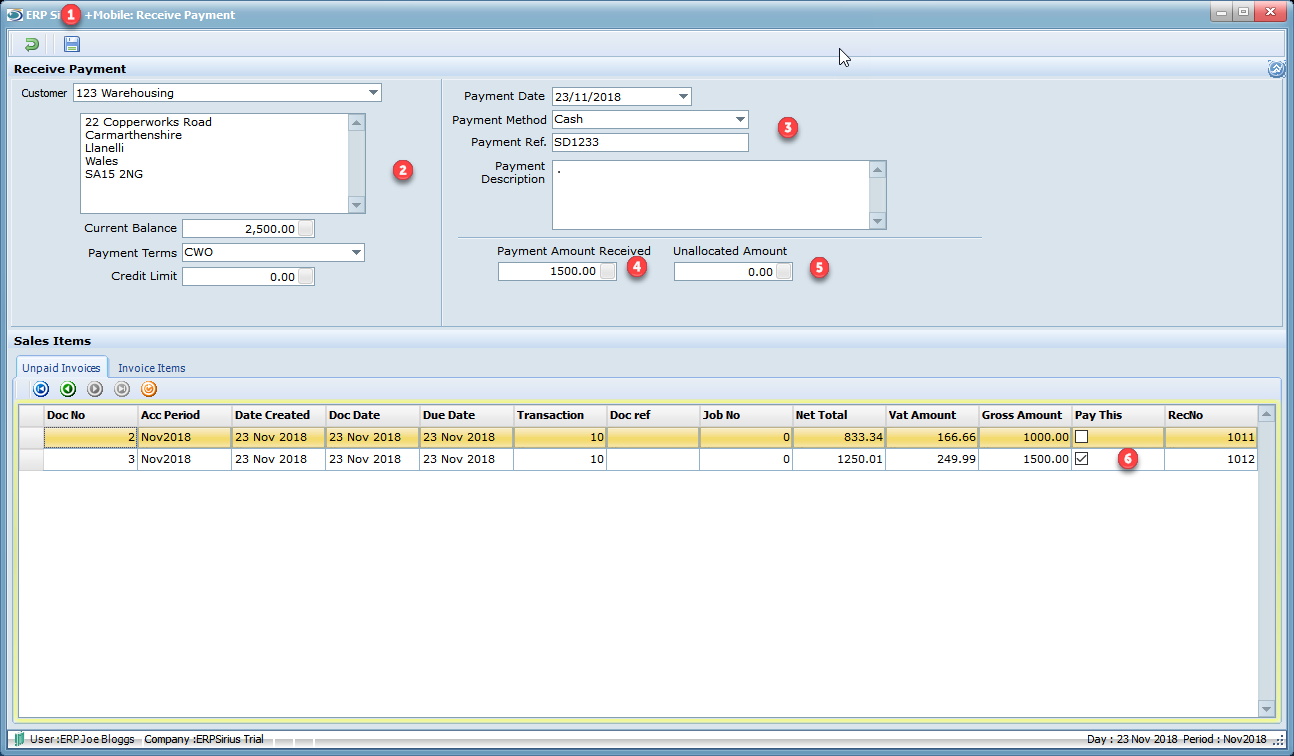Image resolution: width=1294 pixels, height=756 pixels.
Task: Click the Job No column header
Action: [746, 415]
